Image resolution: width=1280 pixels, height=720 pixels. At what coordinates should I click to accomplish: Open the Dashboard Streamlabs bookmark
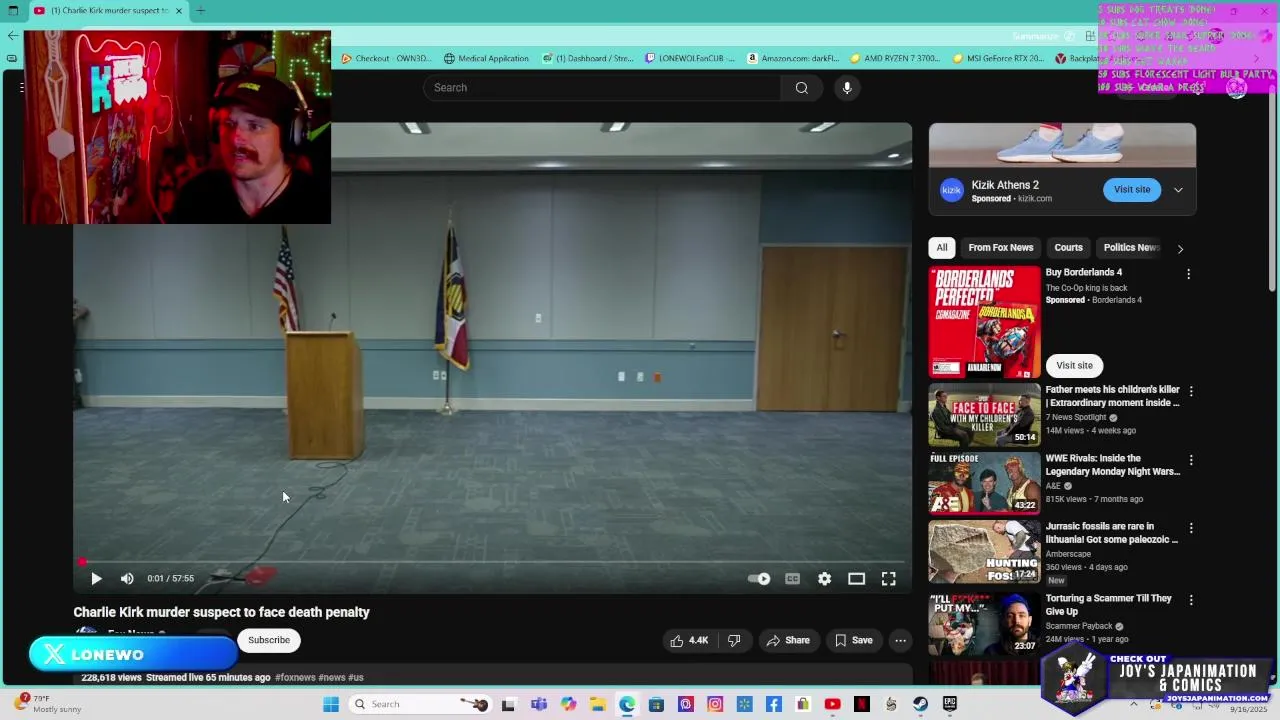(x=588, y=58)
